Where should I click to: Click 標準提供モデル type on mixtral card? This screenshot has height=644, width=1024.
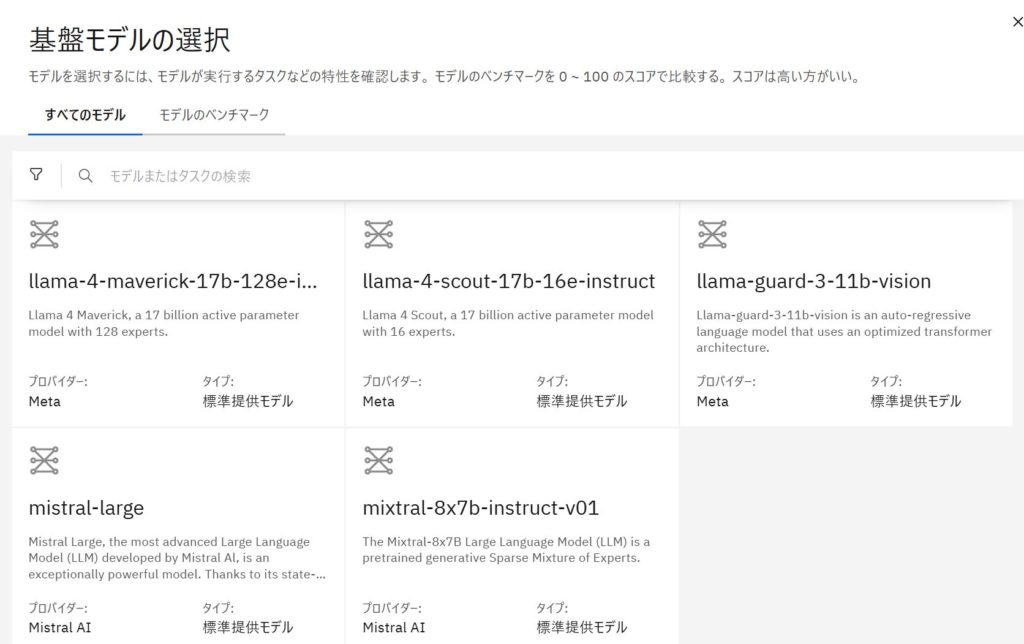[582, 628]
